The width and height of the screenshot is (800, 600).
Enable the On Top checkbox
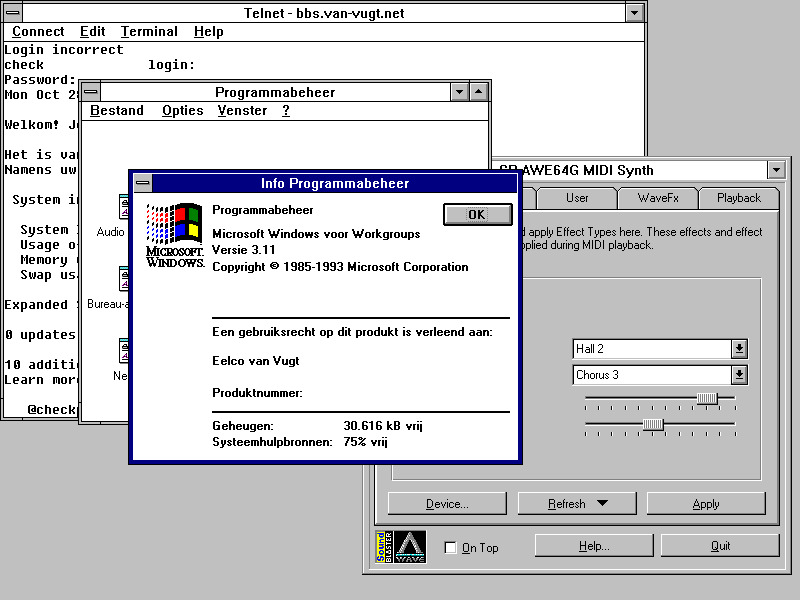tap(451, 548)
